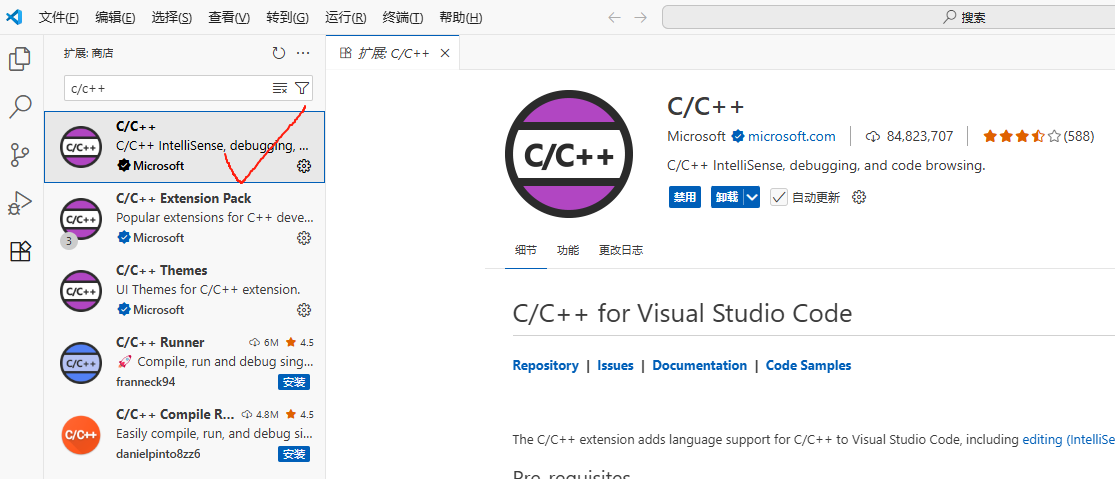Screen dimensions: 1115x479
Task: Open manage gear for C/C++ extension row
Action: [304, 166]
